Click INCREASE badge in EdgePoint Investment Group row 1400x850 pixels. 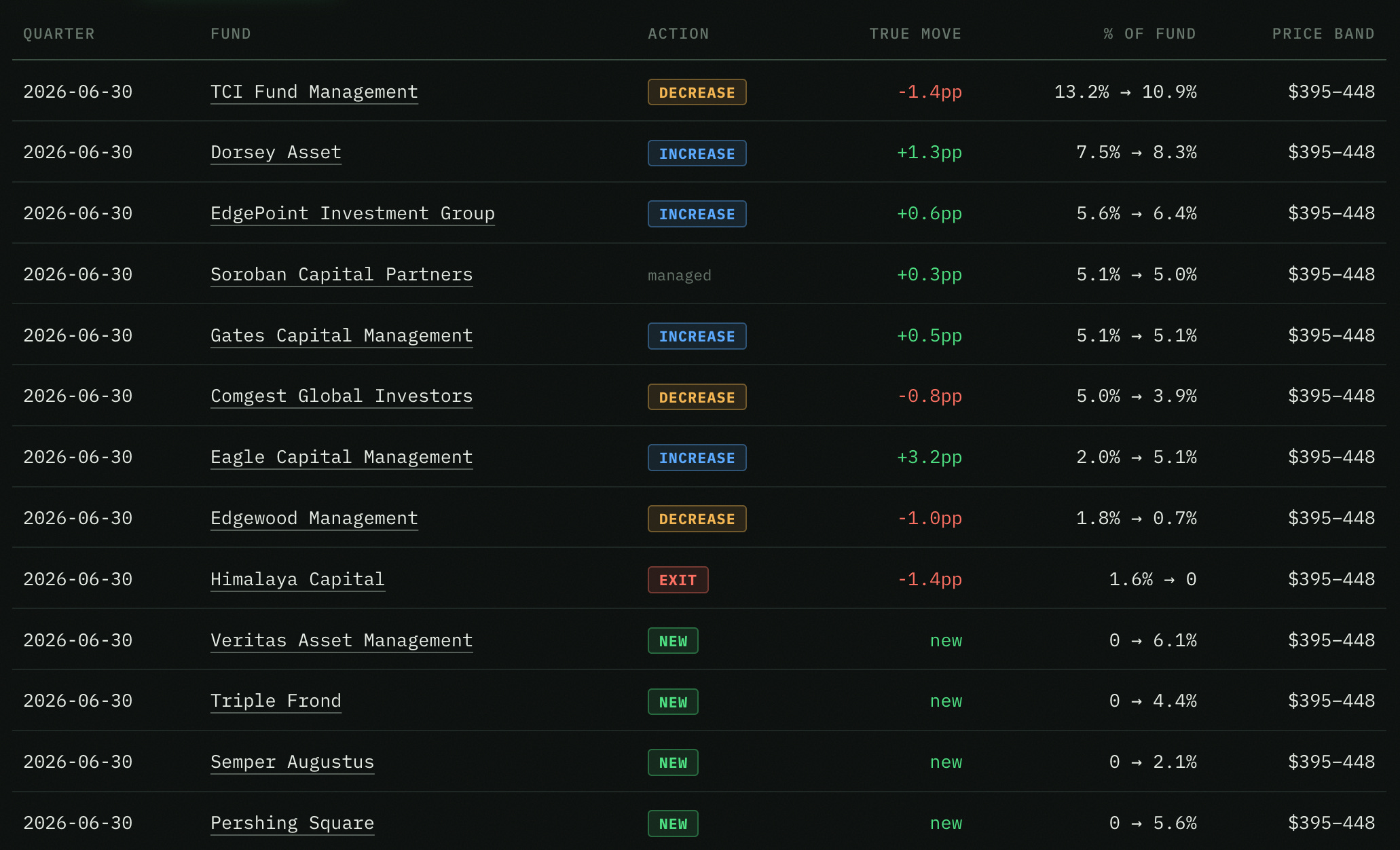click(x=697, y=214)
